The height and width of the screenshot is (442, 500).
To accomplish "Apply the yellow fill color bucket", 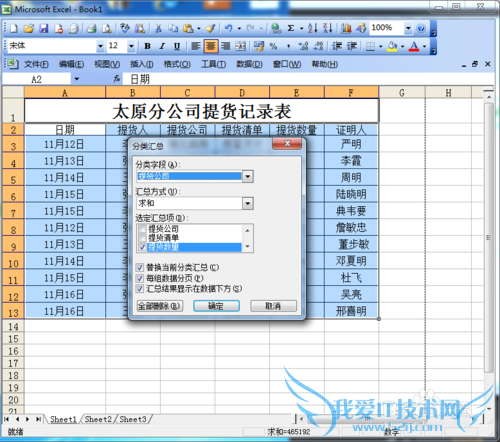I will tap(392, 46).
